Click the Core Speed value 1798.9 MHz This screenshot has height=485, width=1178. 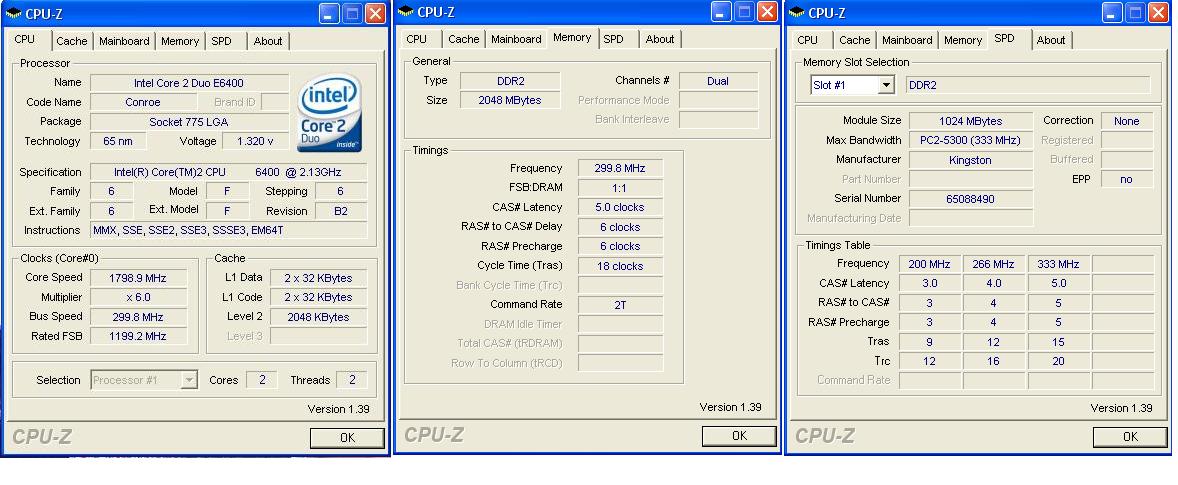coord(138,278)
